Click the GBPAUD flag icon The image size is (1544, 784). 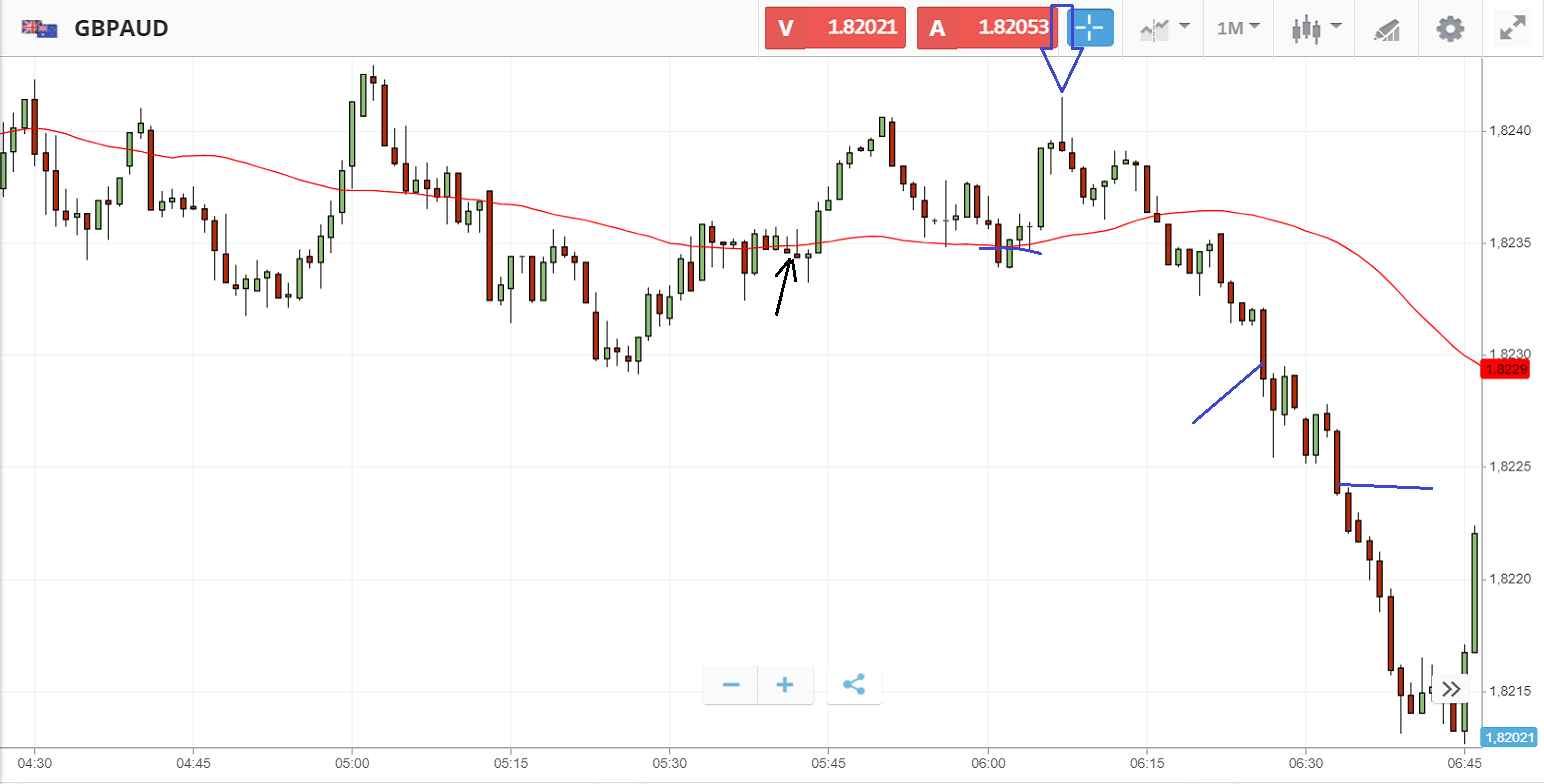(39, 28)
